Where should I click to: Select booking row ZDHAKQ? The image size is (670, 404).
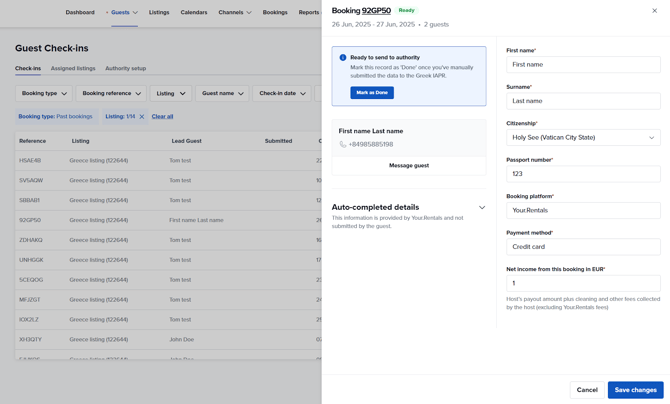click(168, 240)
